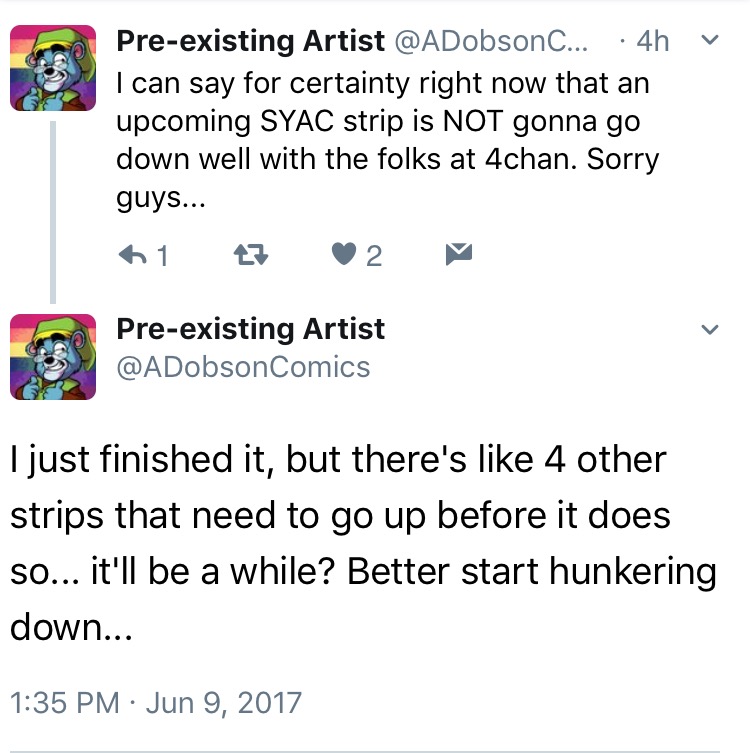Image resolution: width=750 pixels, height=753 pixels.
Task: Open the 4h timestamp of first tweet
Action: coord(653,41)
